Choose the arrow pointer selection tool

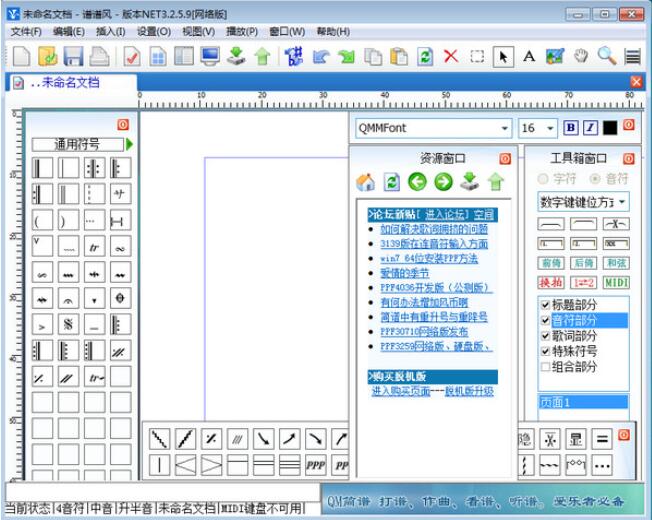point(503,56)
